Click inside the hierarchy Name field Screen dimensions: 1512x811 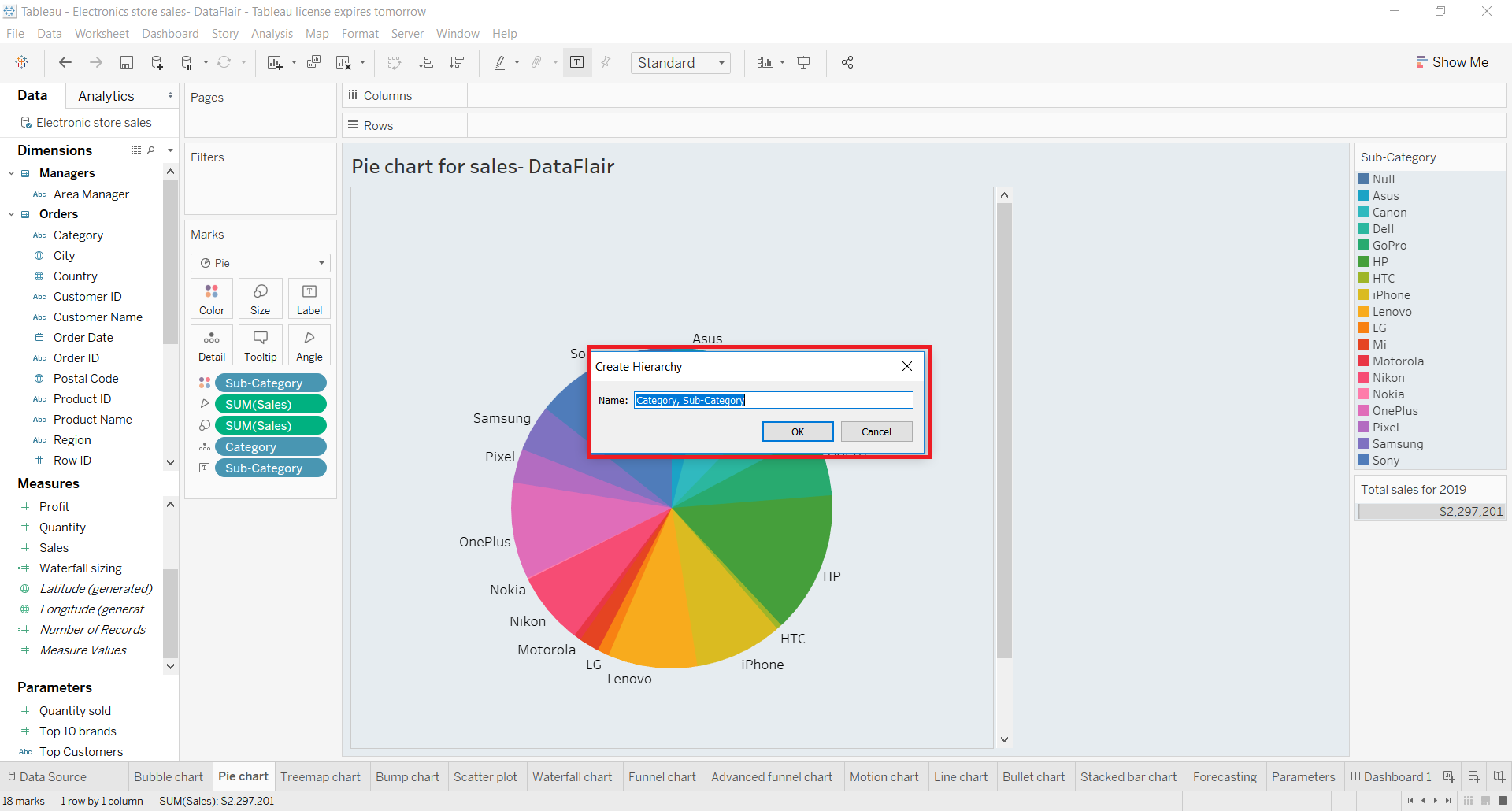coord(773,400)
